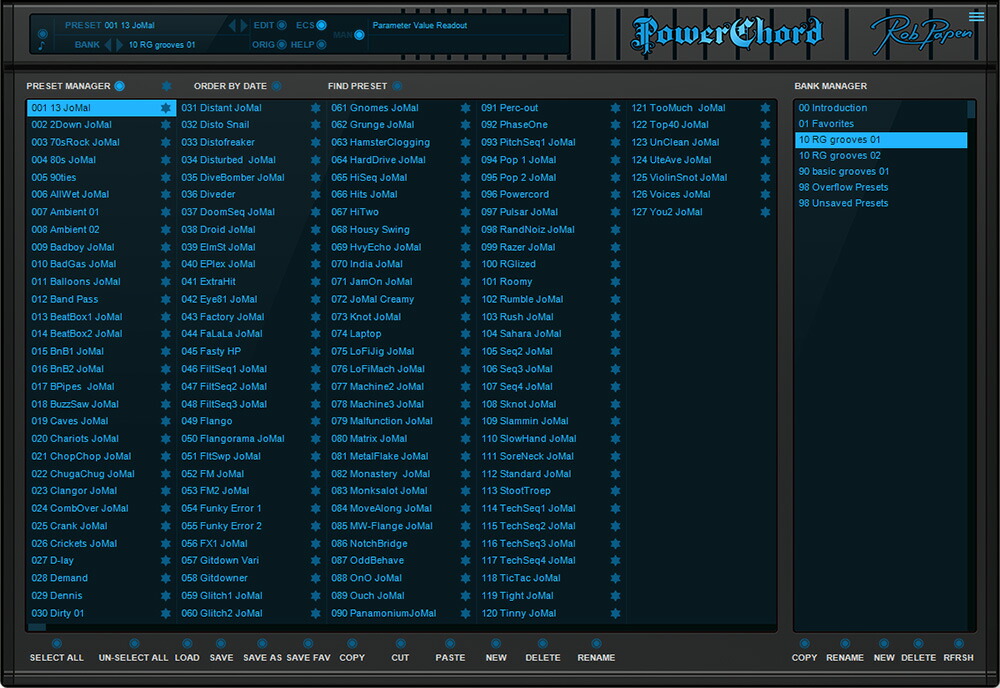Image resolution: width=1000 pixels, height=688 pixels.
Task: Click the PowerChord logo
Action: tap(726, 33)
